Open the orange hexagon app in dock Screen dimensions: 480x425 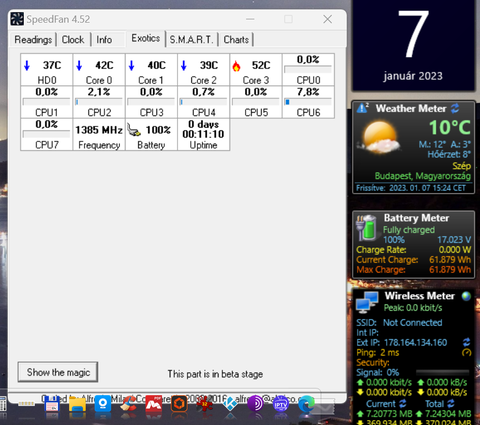pyautogui.click(x=179, y=404)
